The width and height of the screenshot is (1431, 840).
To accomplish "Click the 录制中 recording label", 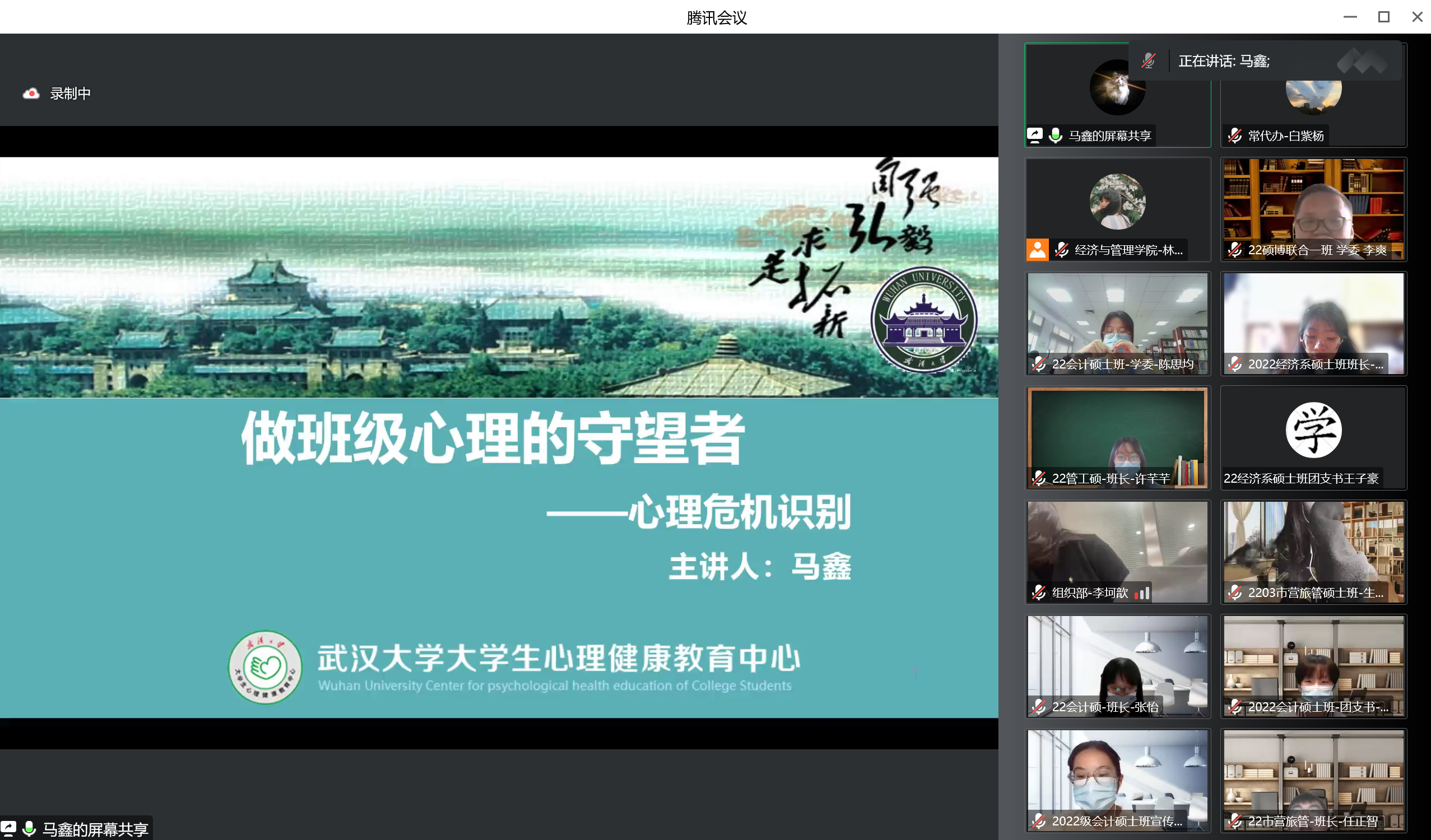I will 71,94.
